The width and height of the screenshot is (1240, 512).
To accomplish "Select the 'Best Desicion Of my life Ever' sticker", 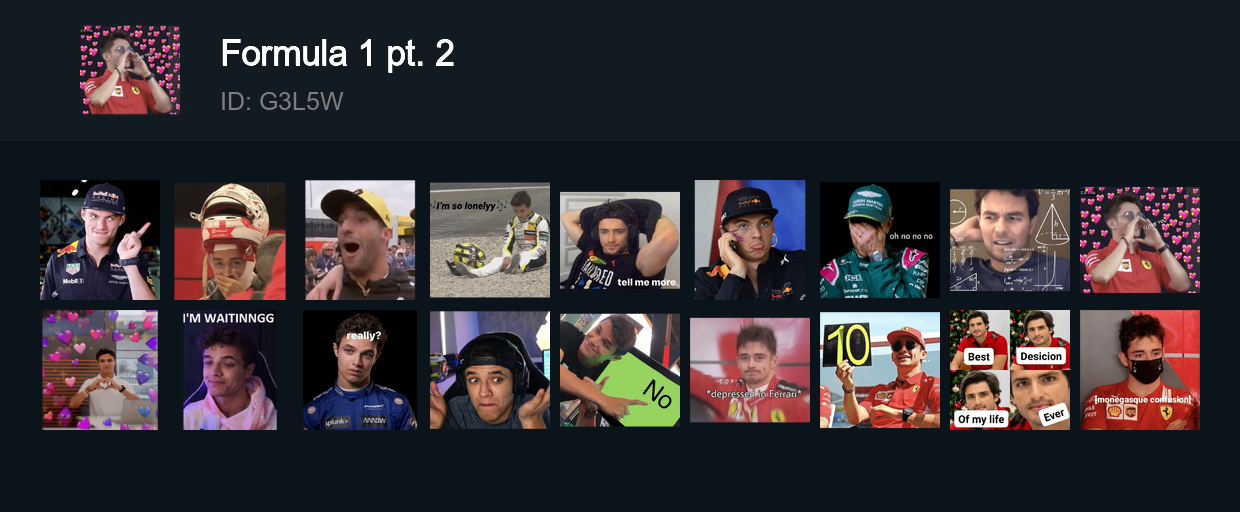I will coord(1010,370).
